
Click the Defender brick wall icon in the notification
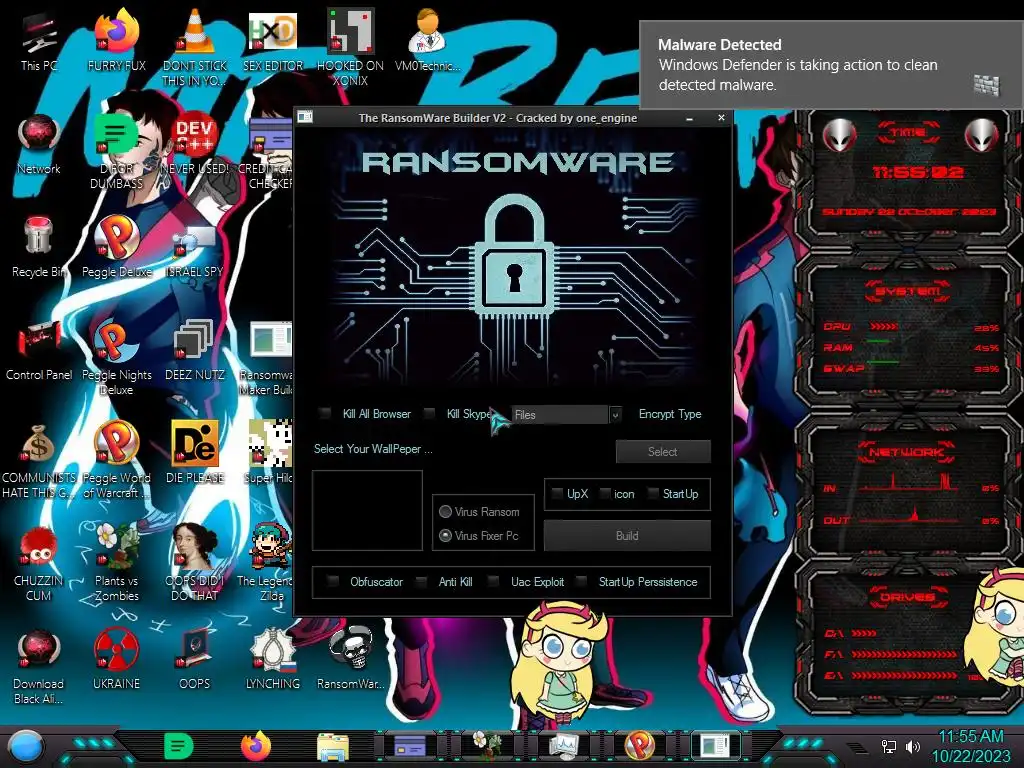coord(986,85)
